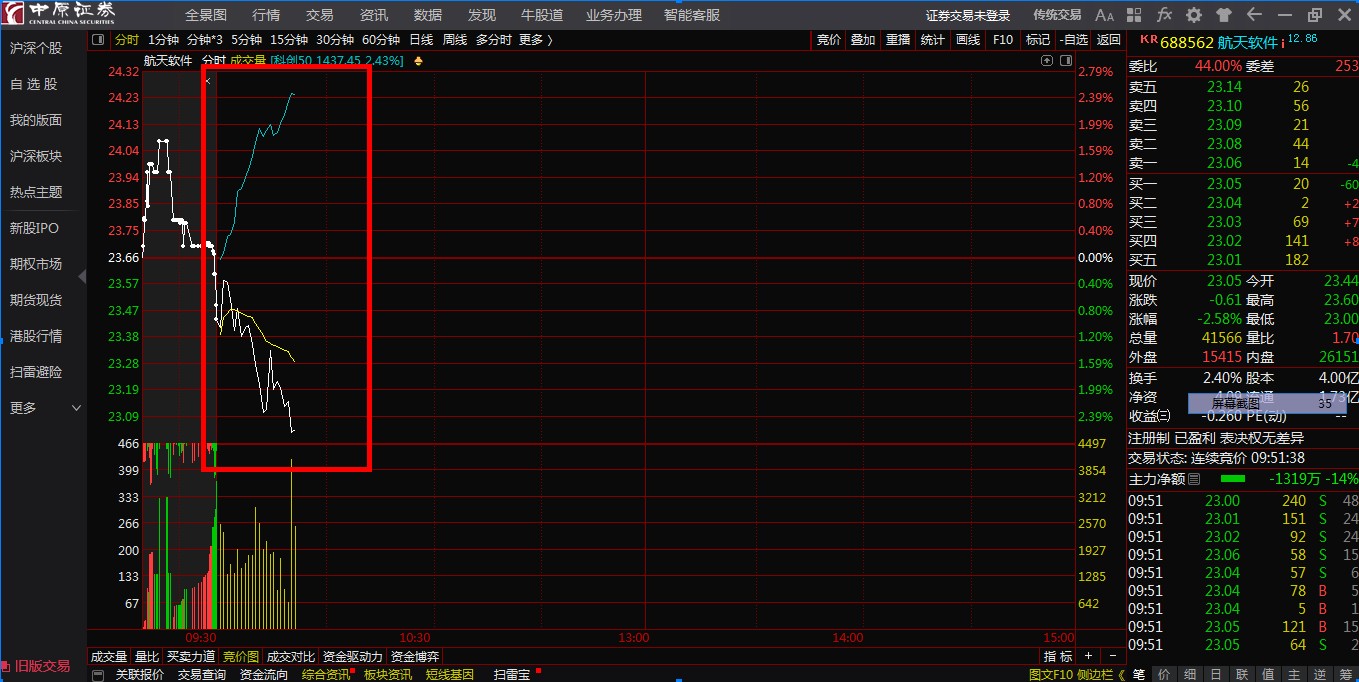Open the 多分时 view option
The height and width of the screenshot is (682, 1359).
pyautogui.click(x=494, y=40)
